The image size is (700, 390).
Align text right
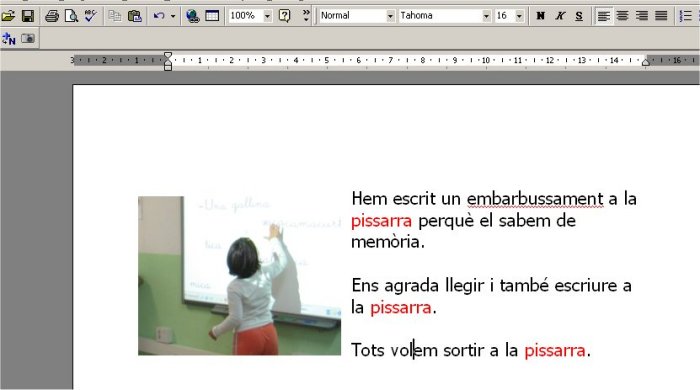coord(642,16)
